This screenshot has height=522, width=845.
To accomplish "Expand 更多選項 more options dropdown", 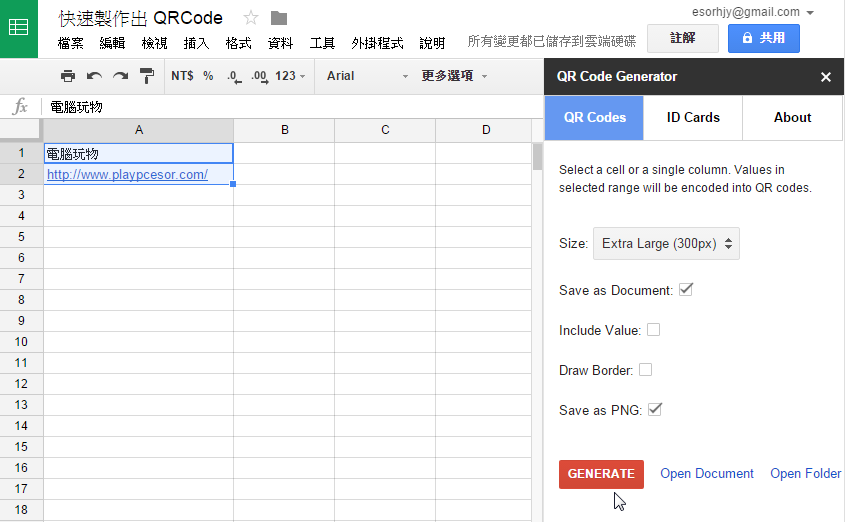I will (x=454, y=76).
